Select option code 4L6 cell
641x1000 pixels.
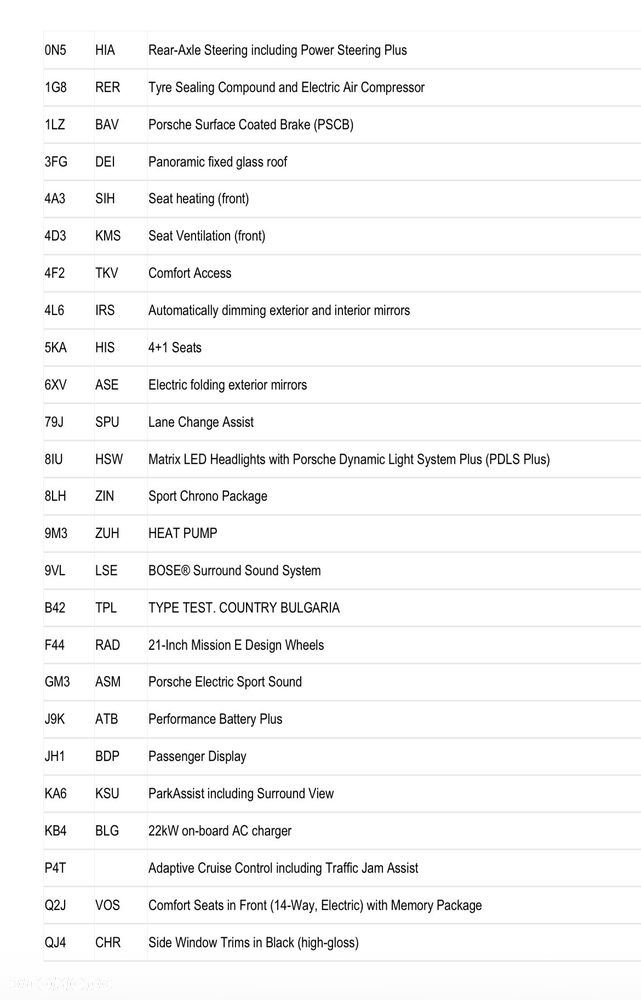click(x=54, y=310)
